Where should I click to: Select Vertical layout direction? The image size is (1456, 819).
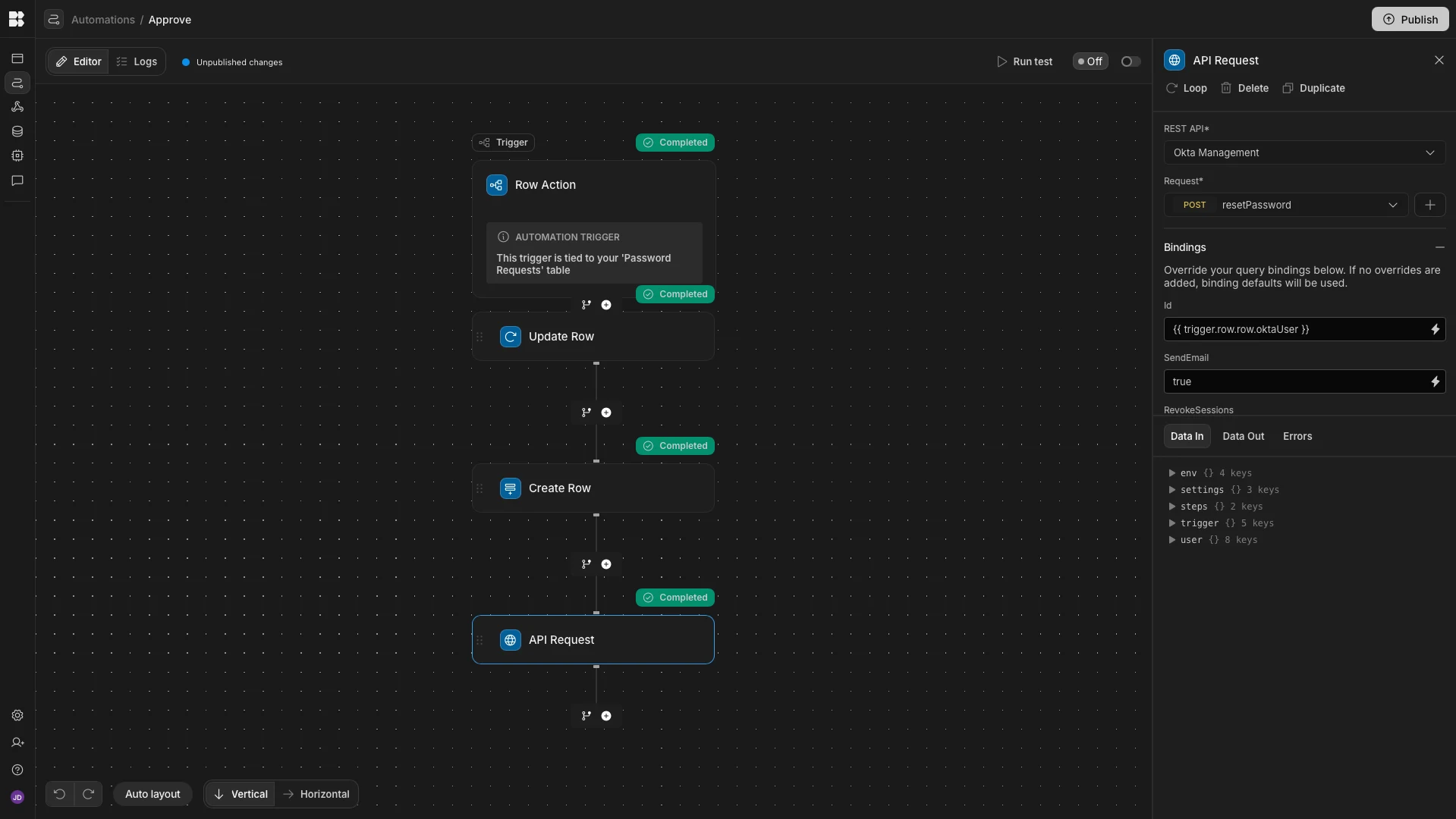pyautogui.click(x=240, y=794)
